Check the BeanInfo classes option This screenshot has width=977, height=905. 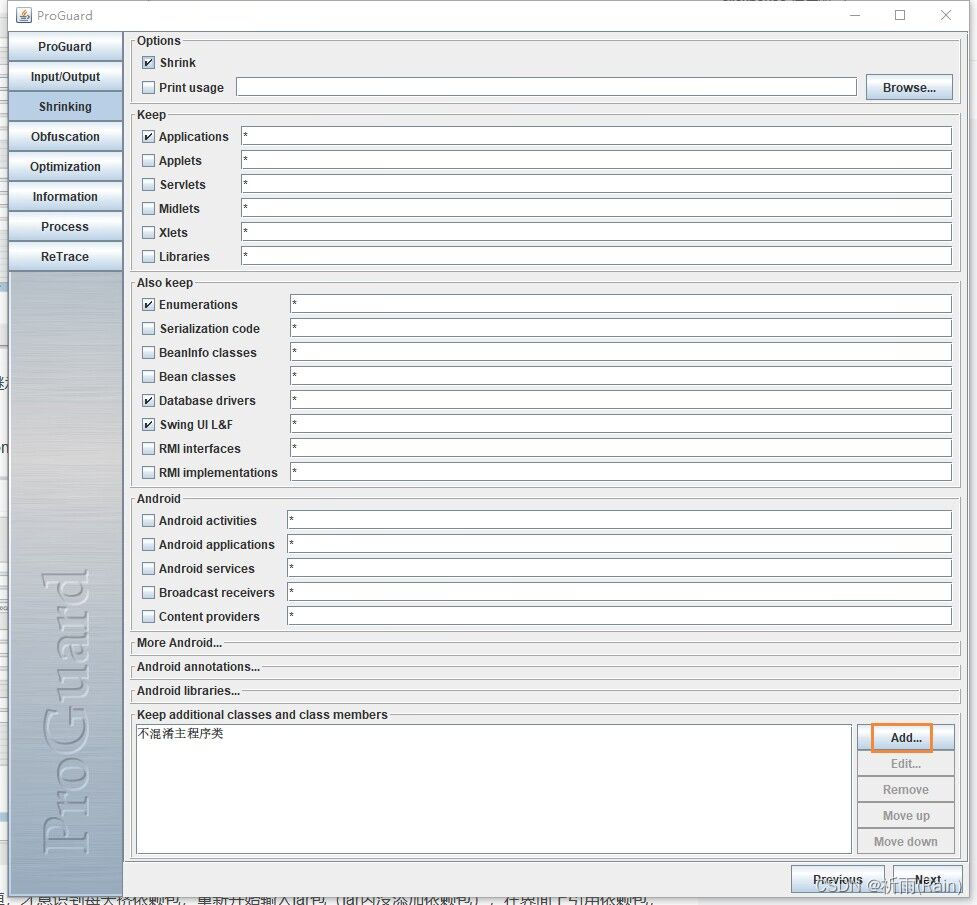coord(148,353)
